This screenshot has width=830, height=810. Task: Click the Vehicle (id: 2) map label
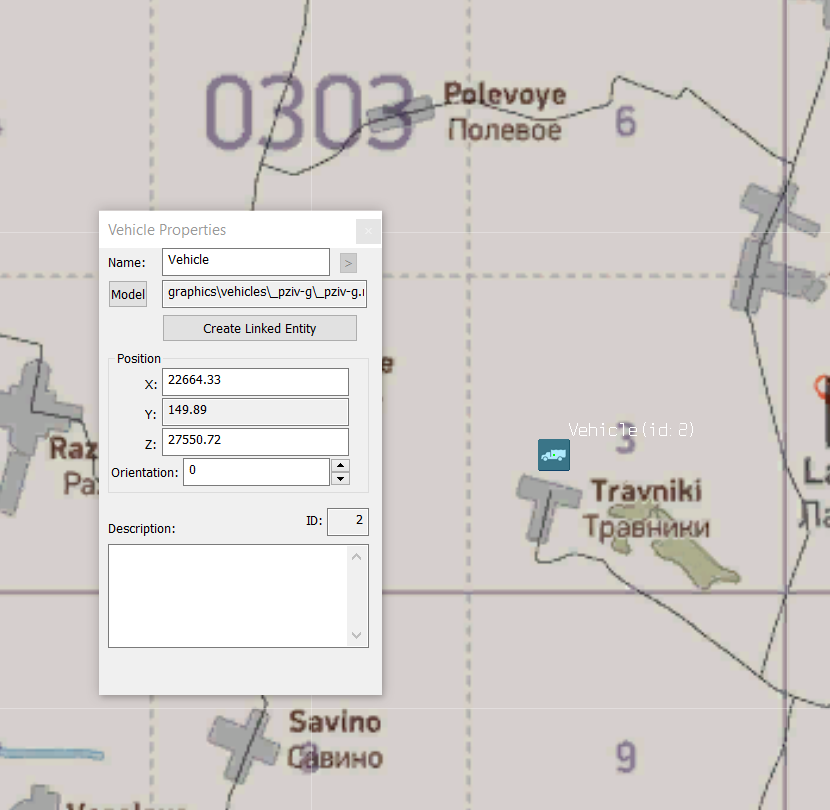(x=630, y=429)
